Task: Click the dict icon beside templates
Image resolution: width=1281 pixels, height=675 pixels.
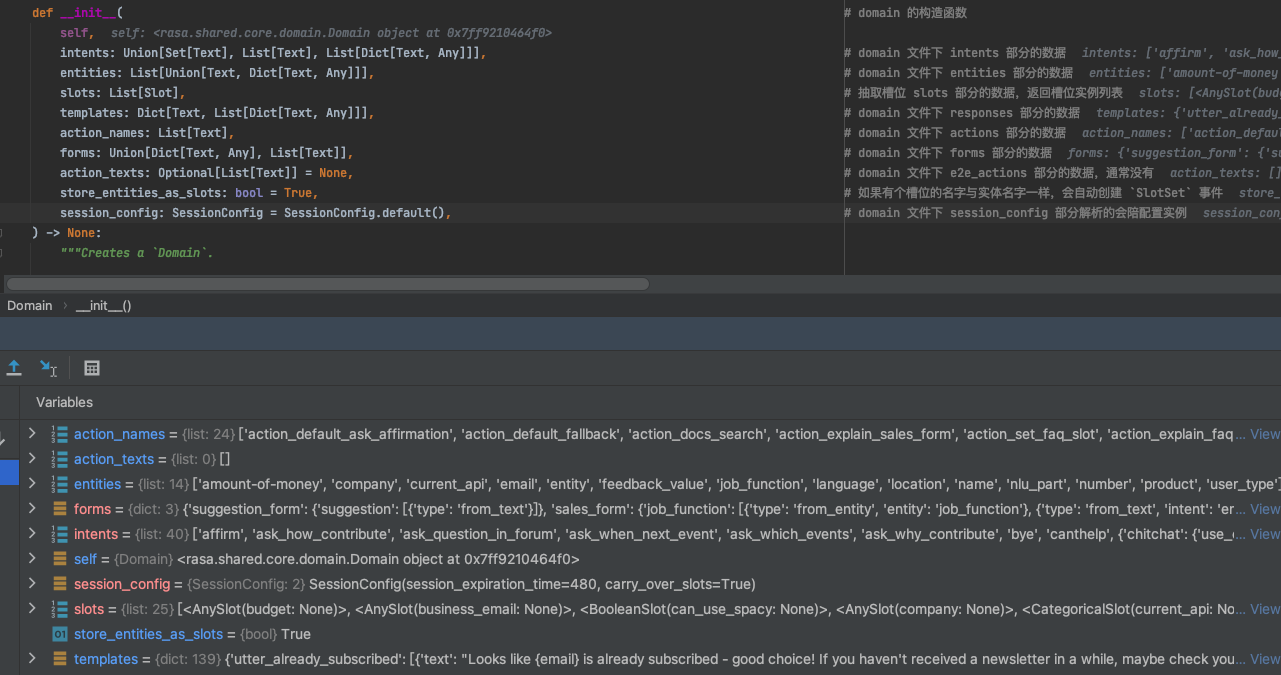Action: [60, 659]
